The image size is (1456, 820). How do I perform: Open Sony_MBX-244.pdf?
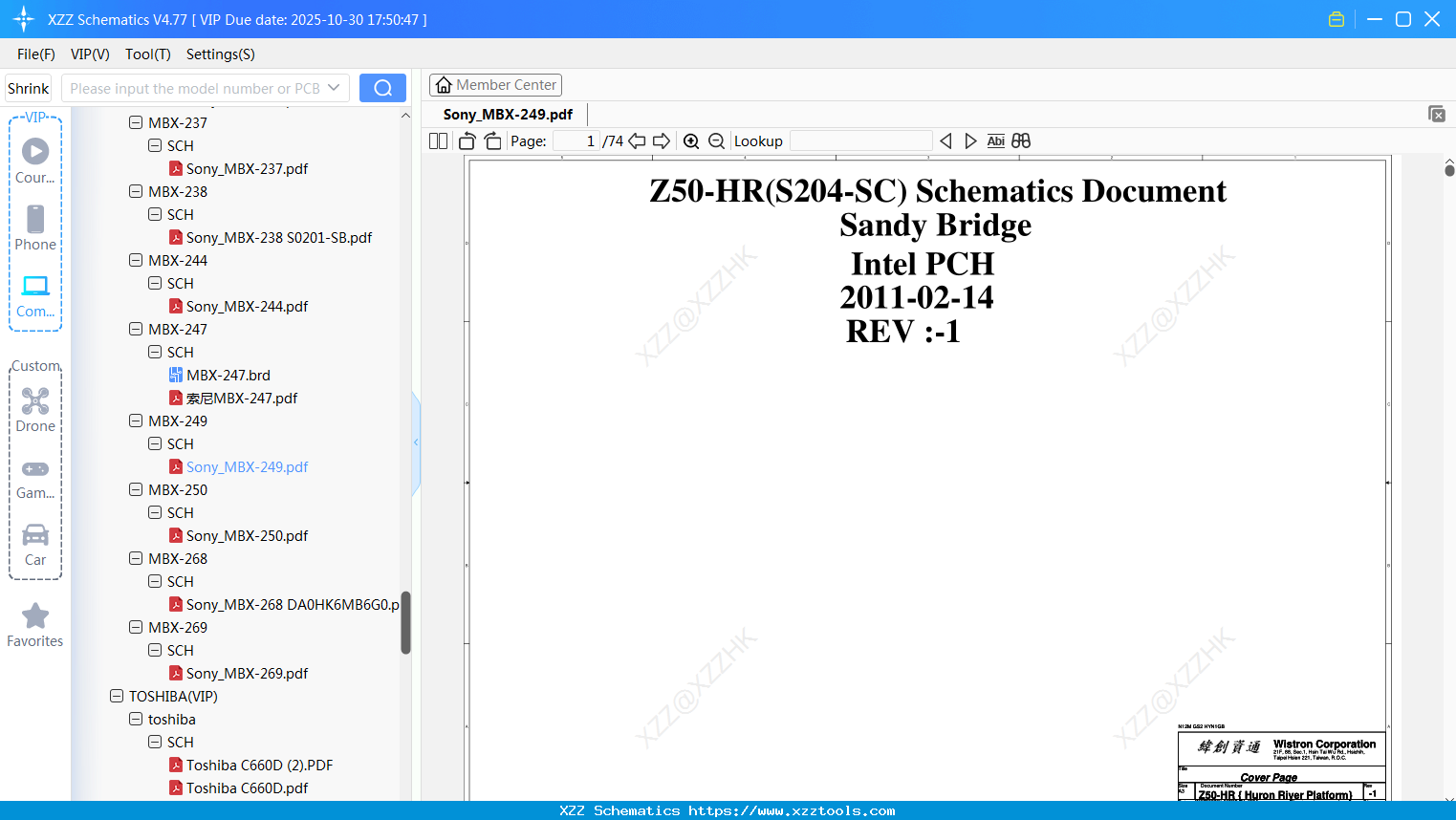click(247, 307)
